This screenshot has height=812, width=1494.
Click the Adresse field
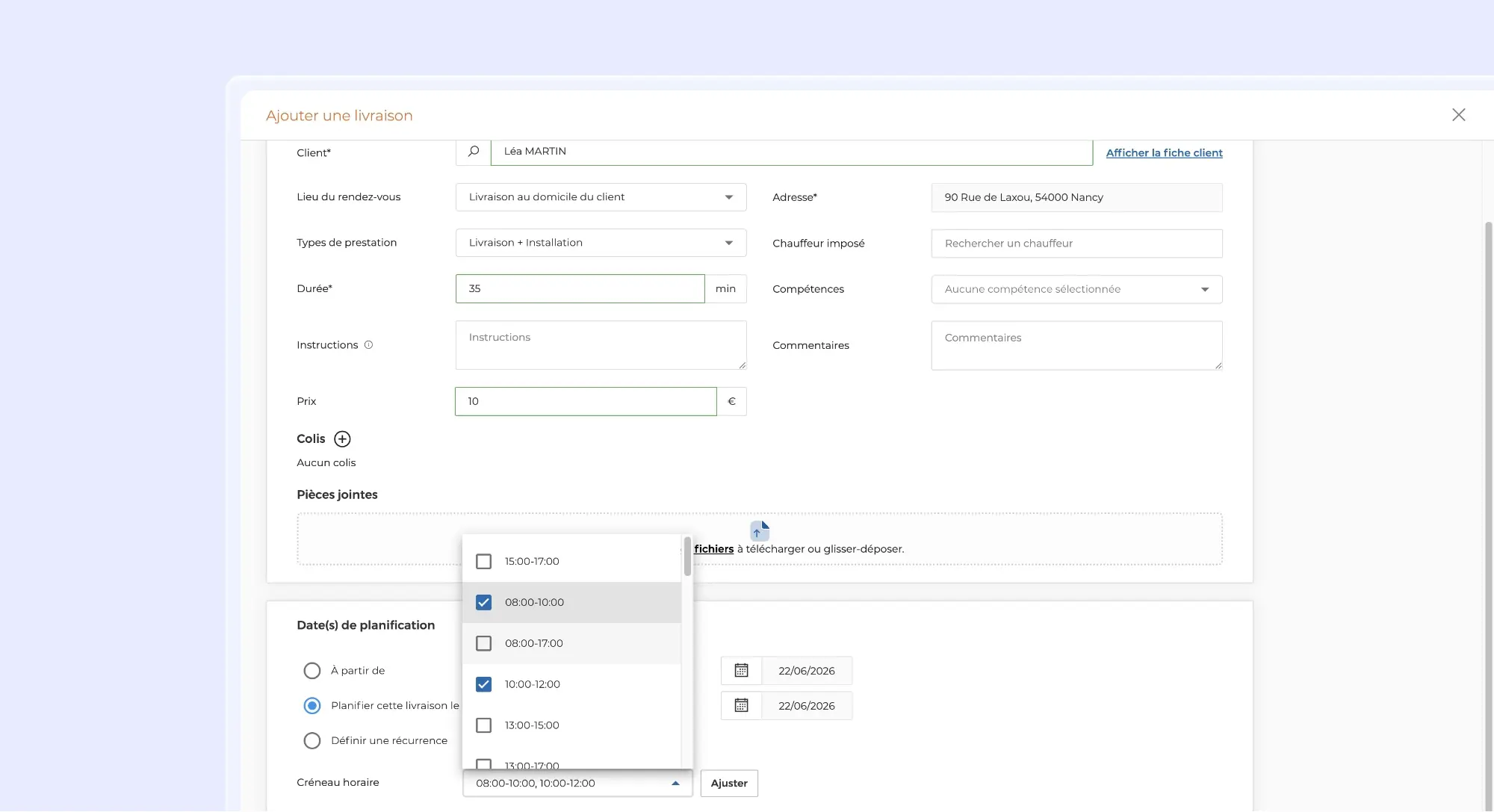click(x=1076, y=198)
